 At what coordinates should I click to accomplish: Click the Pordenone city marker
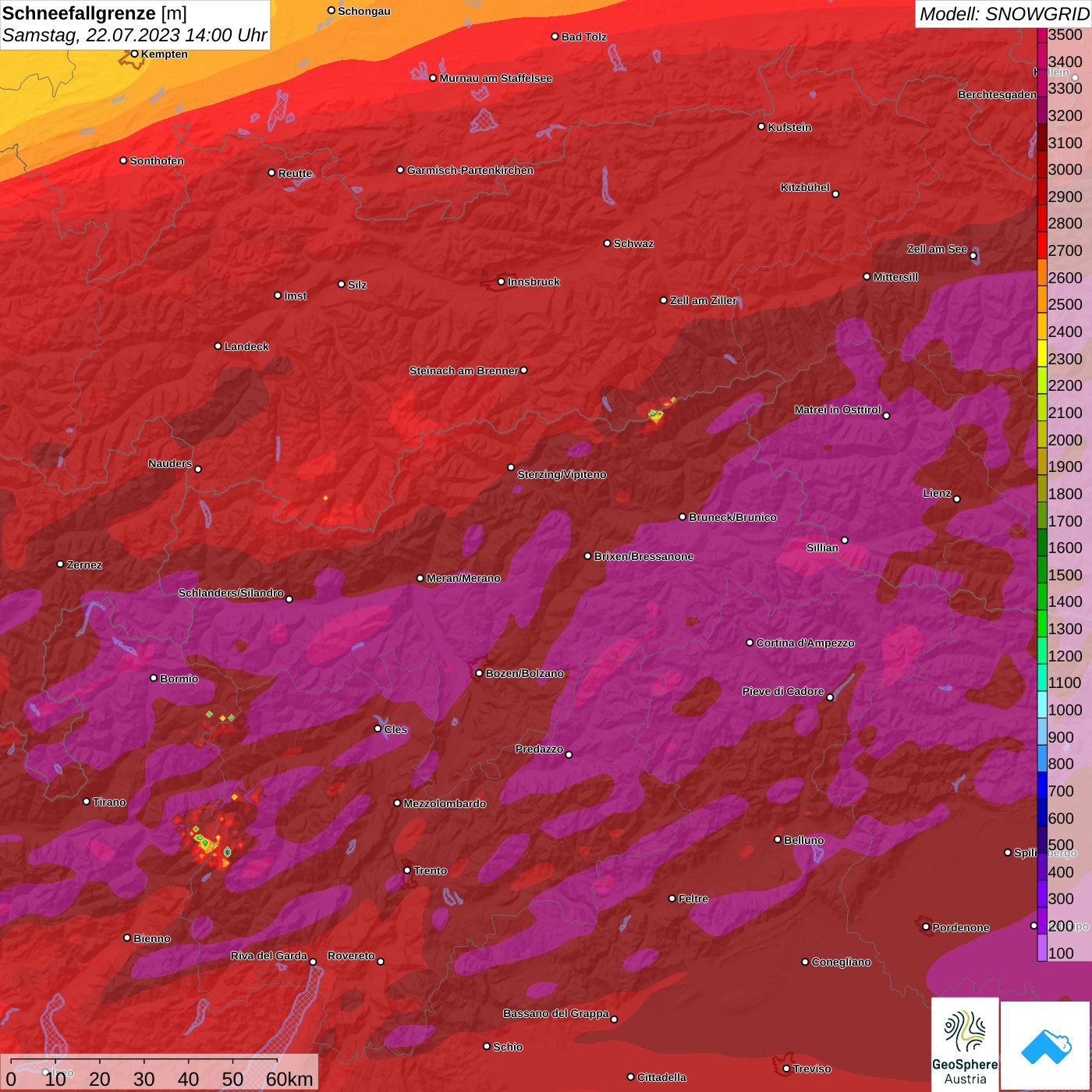click(926, 927)
